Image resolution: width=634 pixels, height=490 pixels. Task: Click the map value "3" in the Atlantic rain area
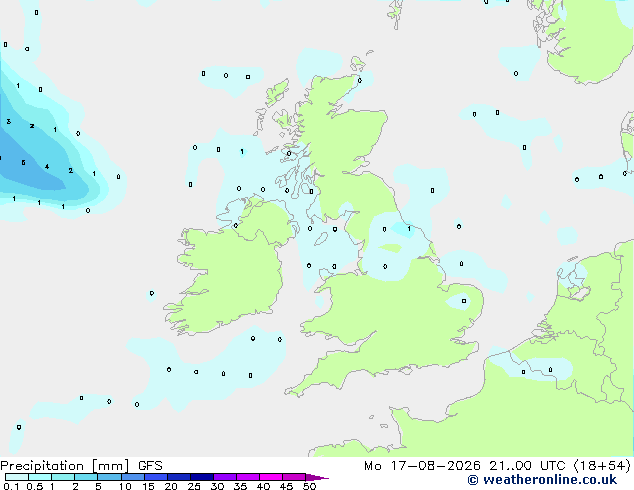[x=8, y=121]
